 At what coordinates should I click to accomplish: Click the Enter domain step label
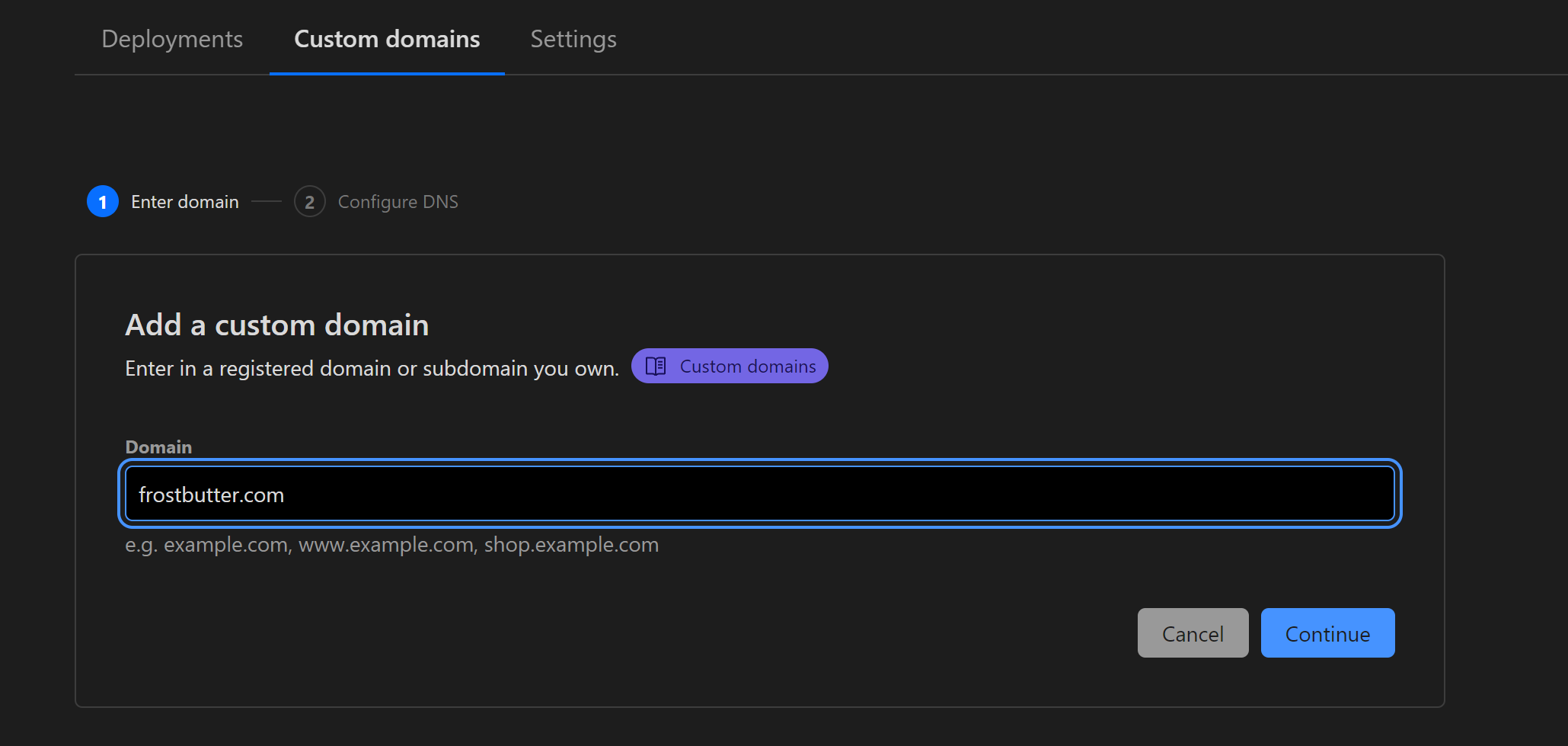tap(184, 201)
